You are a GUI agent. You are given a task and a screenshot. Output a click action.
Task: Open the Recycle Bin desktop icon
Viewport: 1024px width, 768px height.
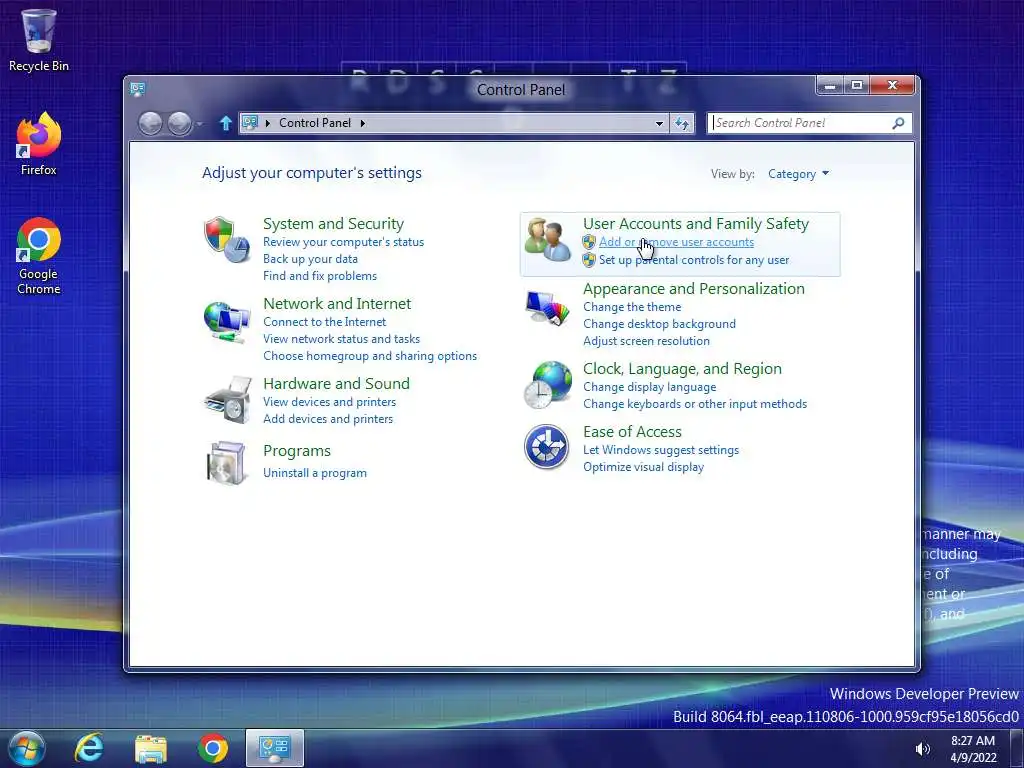click(x=39, y=40)
